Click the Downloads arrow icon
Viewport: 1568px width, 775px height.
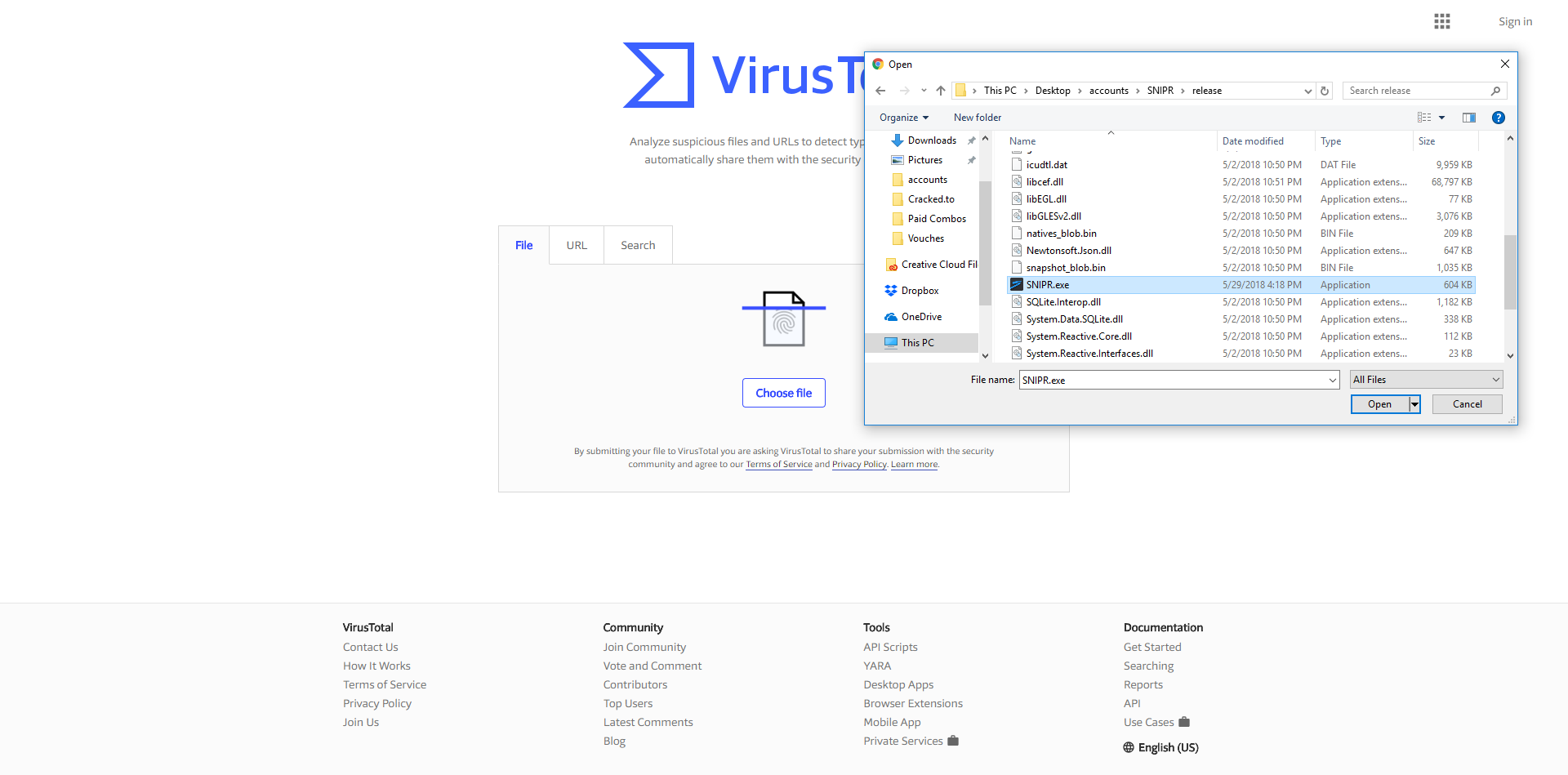coord(898,140)
